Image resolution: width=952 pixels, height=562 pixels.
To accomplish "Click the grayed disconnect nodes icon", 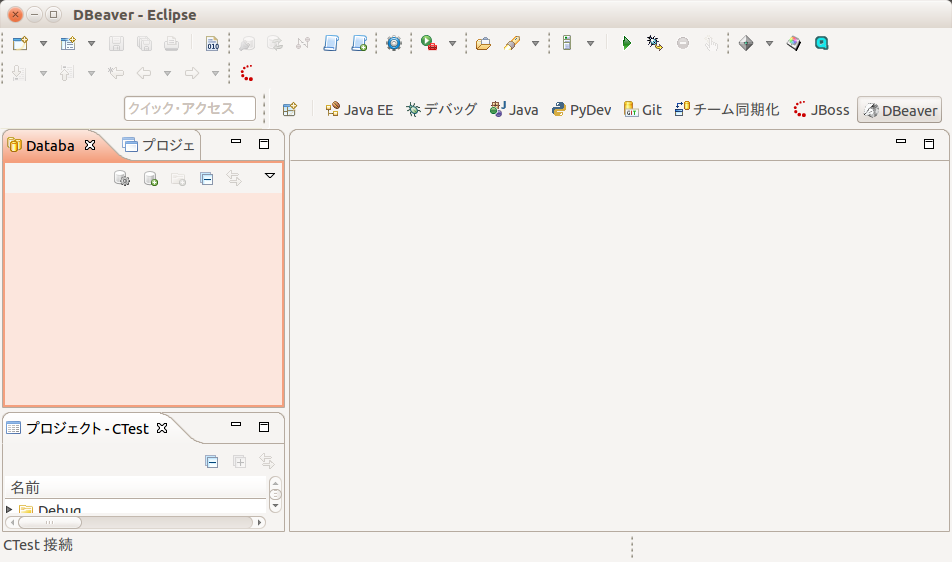I will coord(303,43).
